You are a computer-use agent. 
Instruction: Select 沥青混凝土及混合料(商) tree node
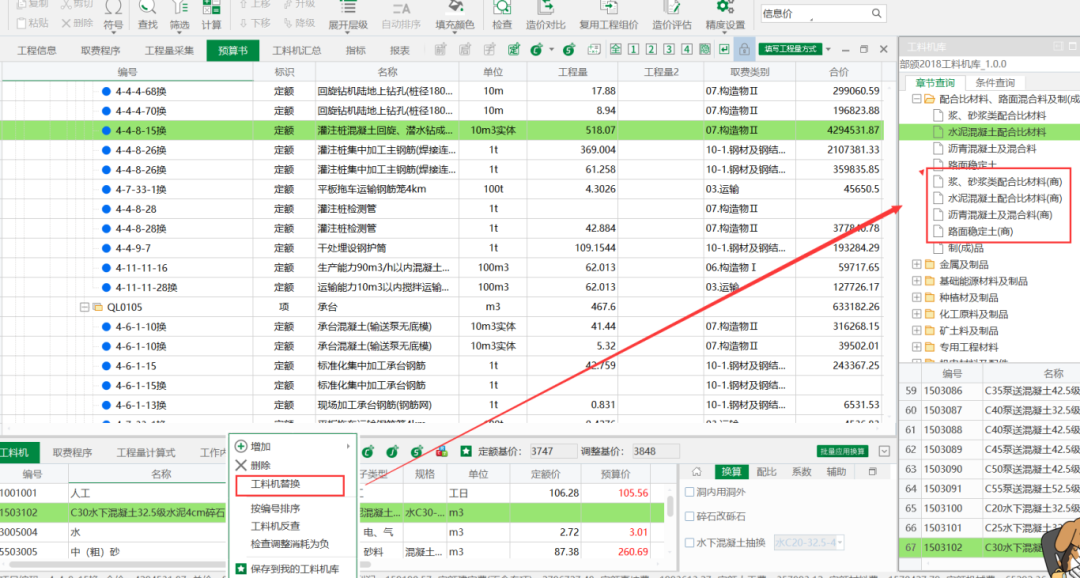tap(1000, 216)
